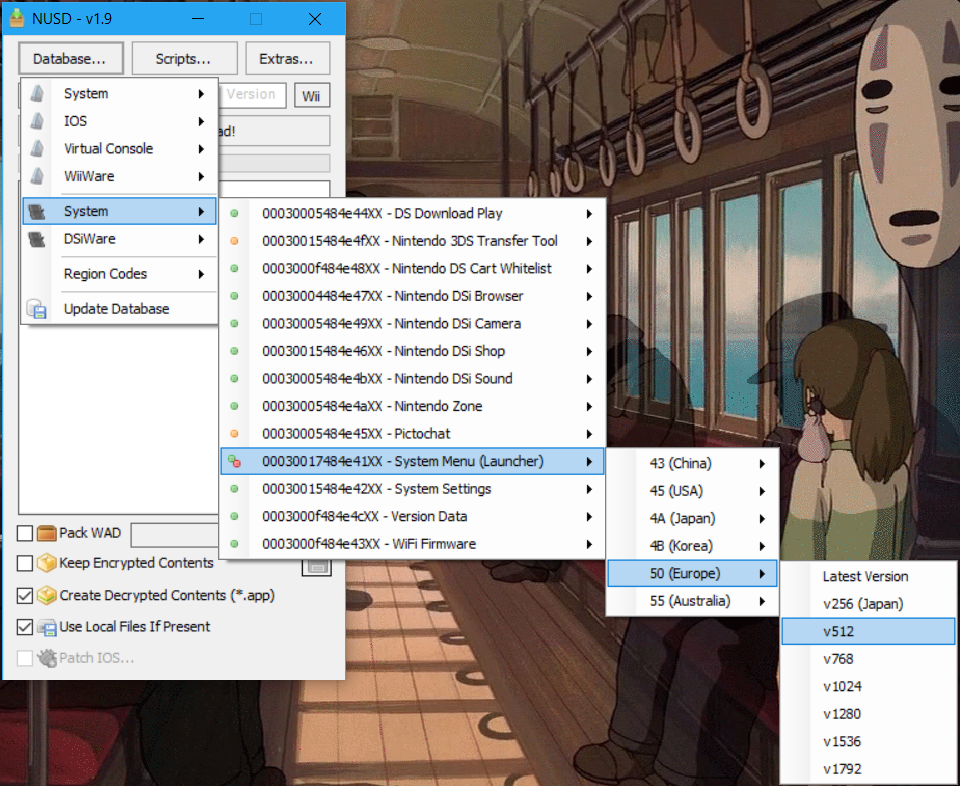Choose version v768
Screen dimensions: 960x786
point(868,659)
